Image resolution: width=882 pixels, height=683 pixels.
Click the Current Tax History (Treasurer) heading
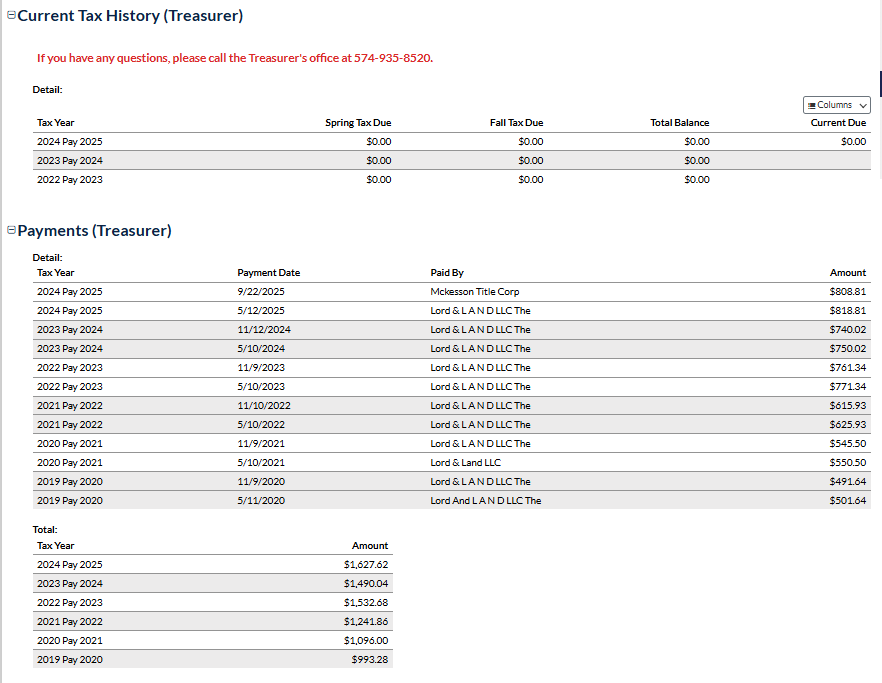[x=130, y=17]
